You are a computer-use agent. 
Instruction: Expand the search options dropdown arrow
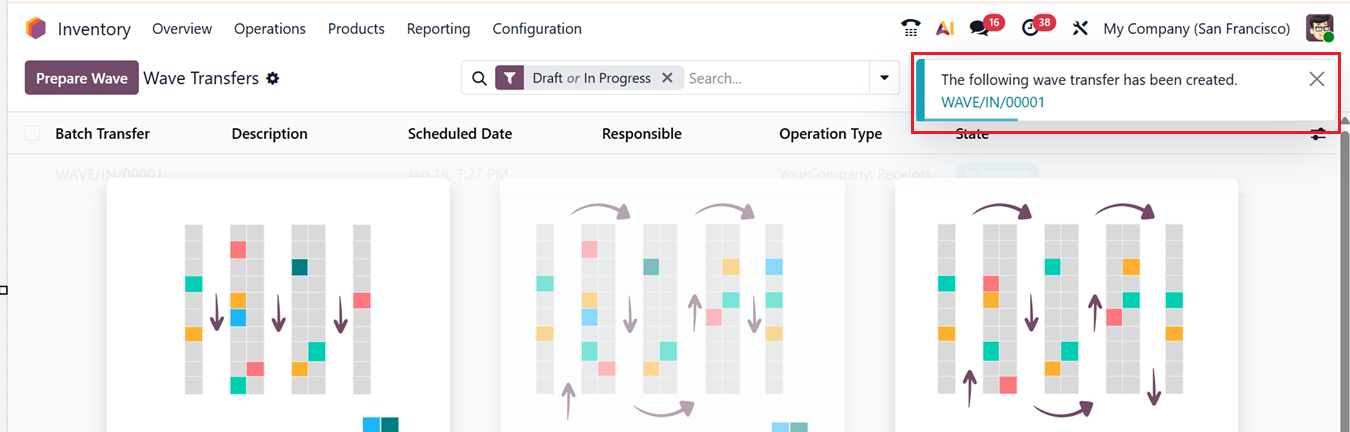884,78
